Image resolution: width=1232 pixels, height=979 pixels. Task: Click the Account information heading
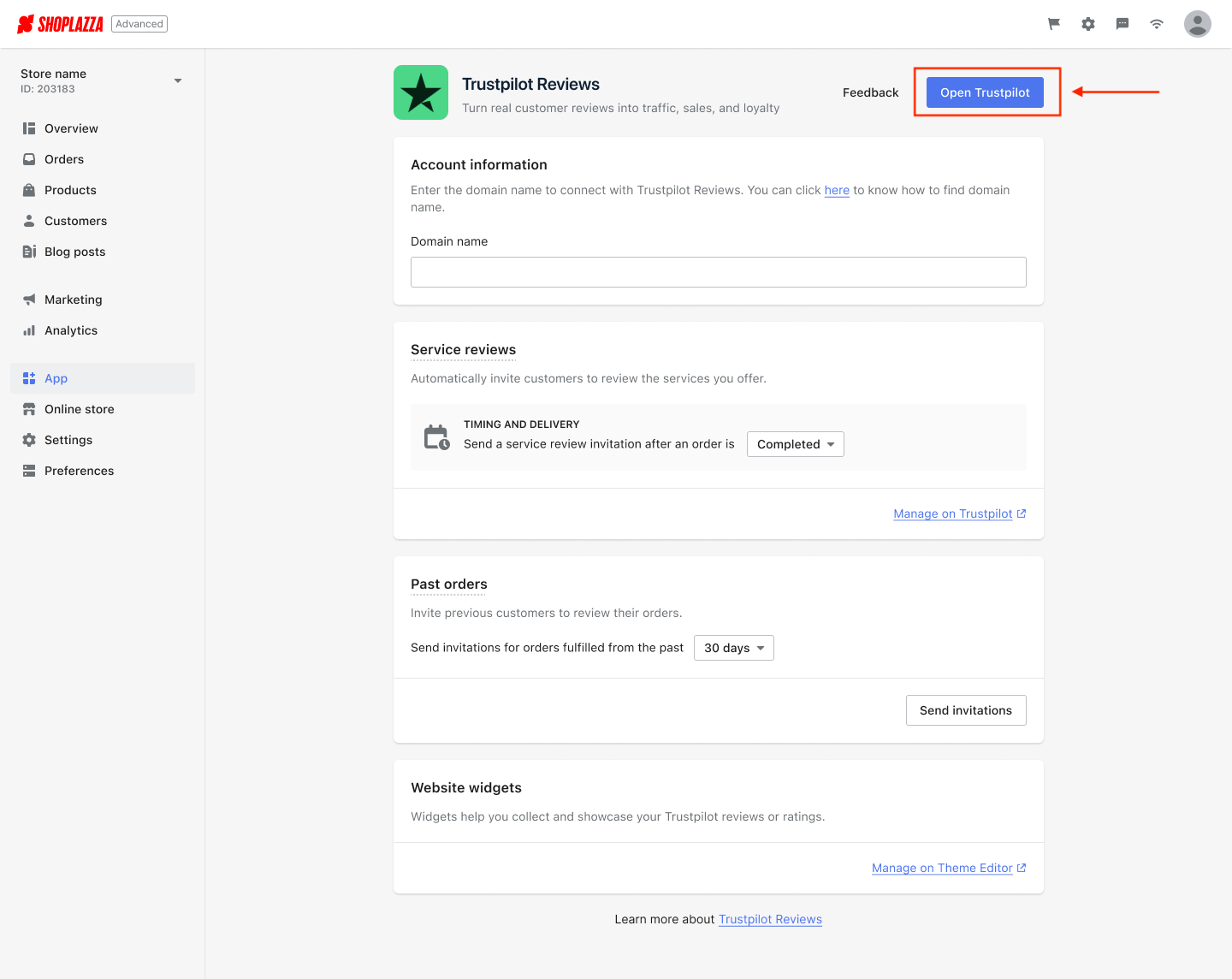pos(479,164)
